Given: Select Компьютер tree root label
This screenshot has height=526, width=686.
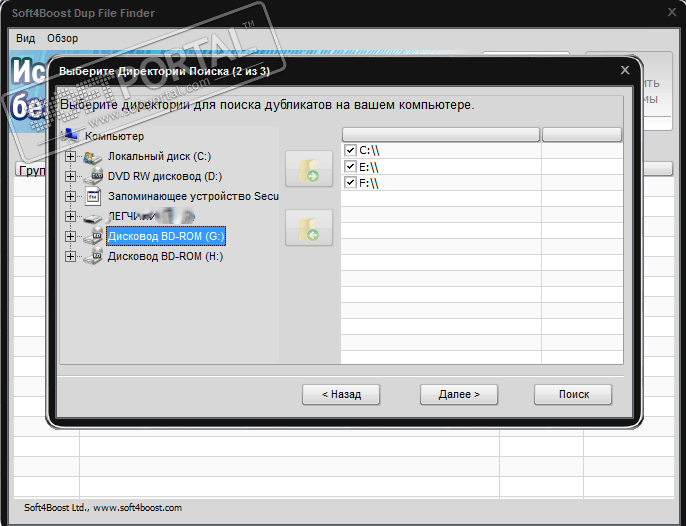Looking at the screenshot, I should pyautogui.click(x=114, y=136).
